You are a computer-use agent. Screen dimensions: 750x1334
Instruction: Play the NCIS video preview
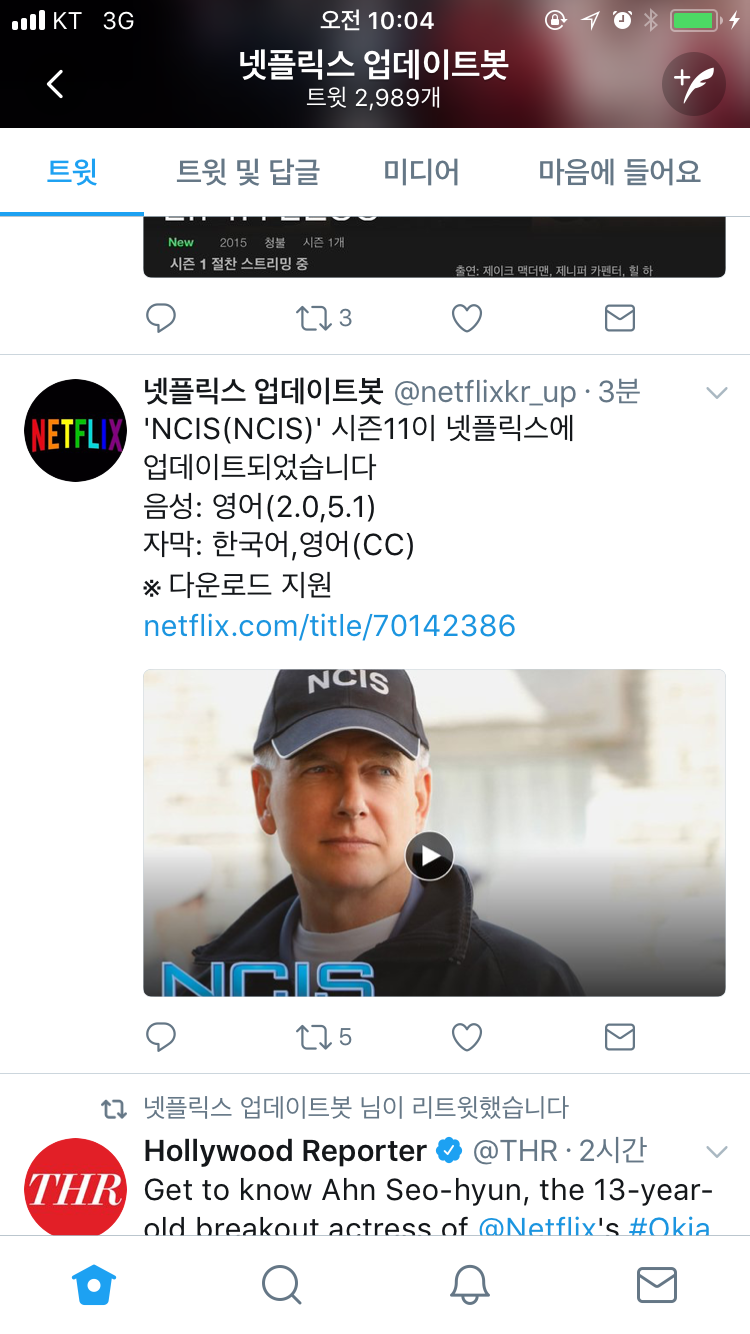[x=430, y=856]
